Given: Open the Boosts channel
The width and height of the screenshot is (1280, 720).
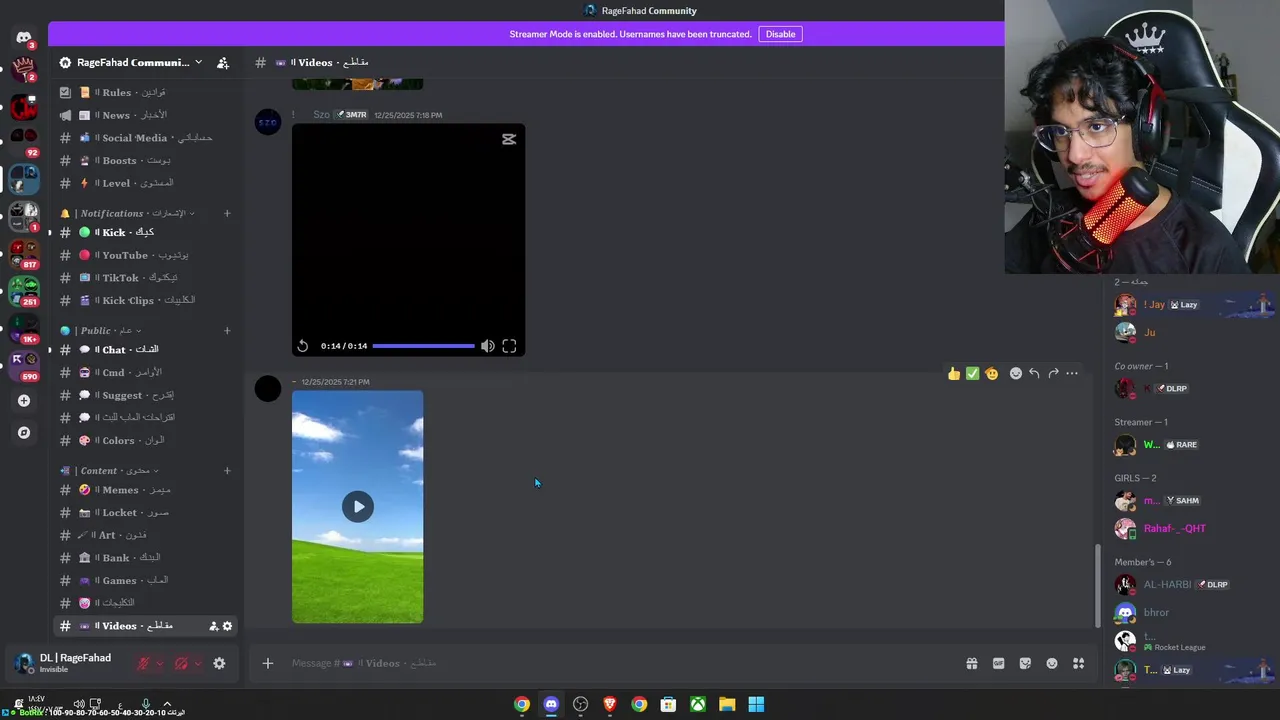Looking at the screenshot, I should (145, 160).
